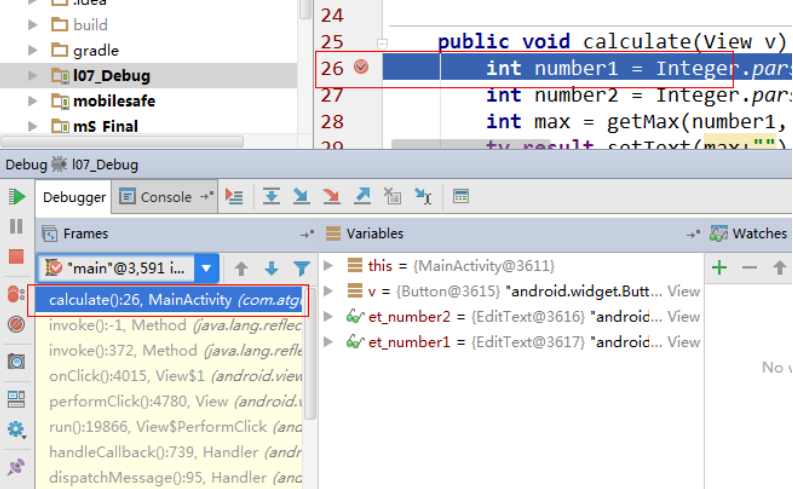The width and height of the screenshot is (793, 489).
Task: Stop the debug session
Action: coord(16,256)
